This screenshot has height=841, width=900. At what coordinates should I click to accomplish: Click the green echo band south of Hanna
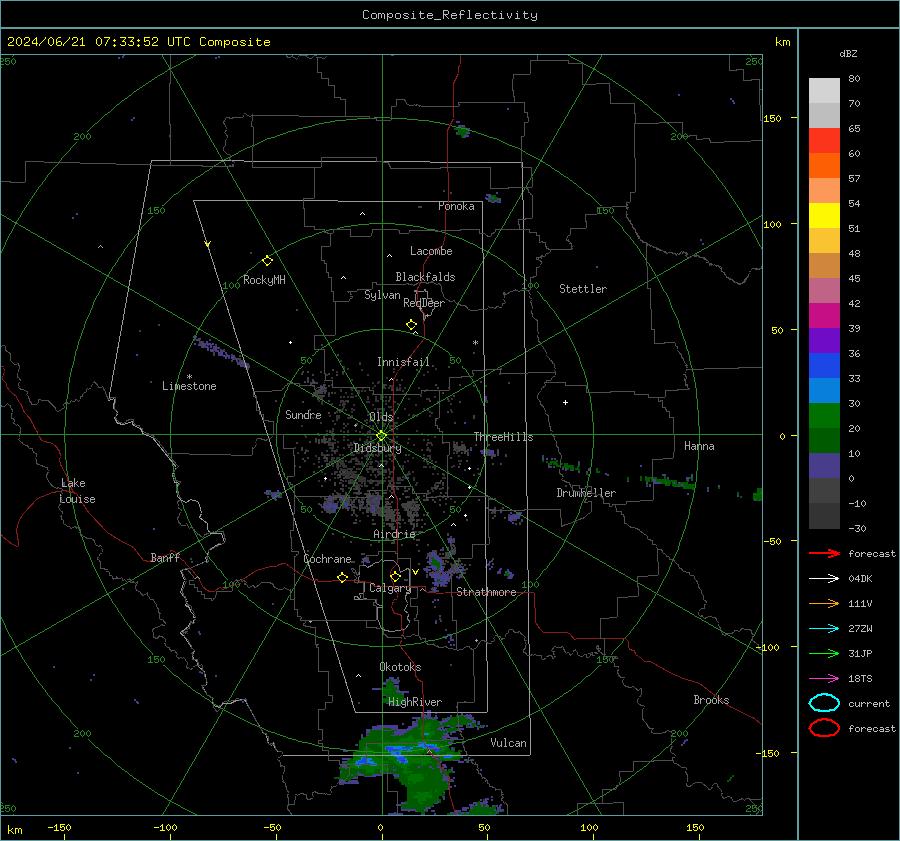pos(670,482)
